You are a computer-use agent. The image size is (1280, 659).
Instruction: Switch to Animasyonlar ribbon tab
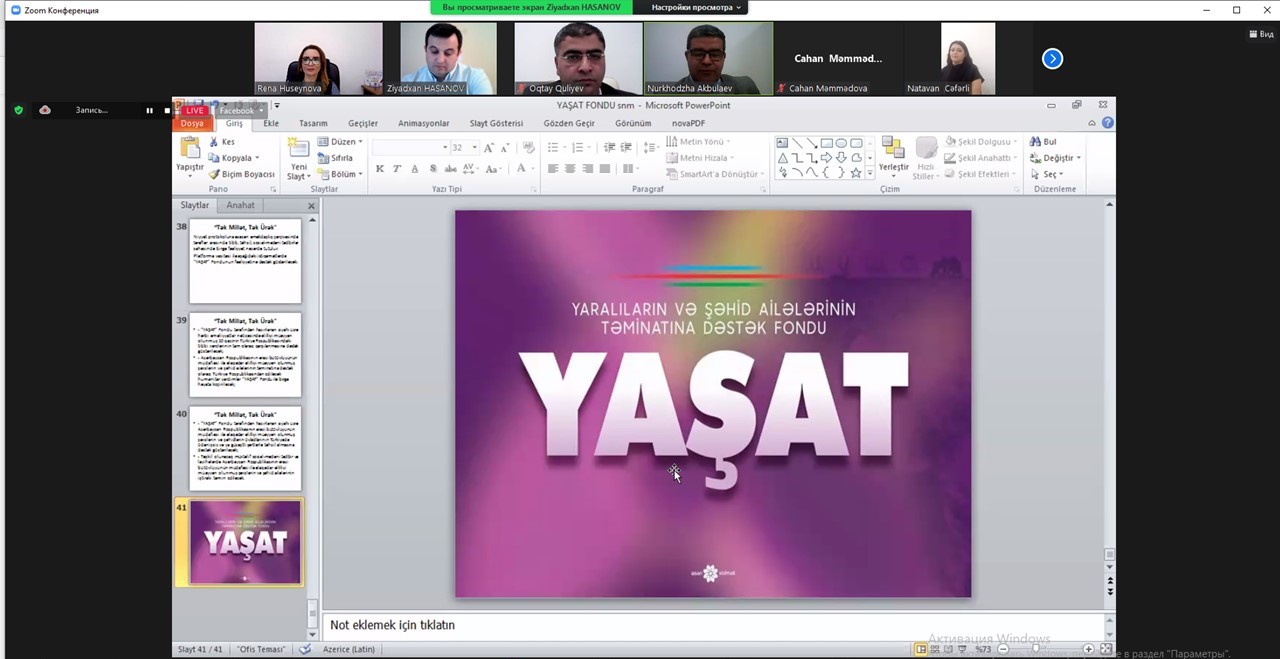pos(423,123)
